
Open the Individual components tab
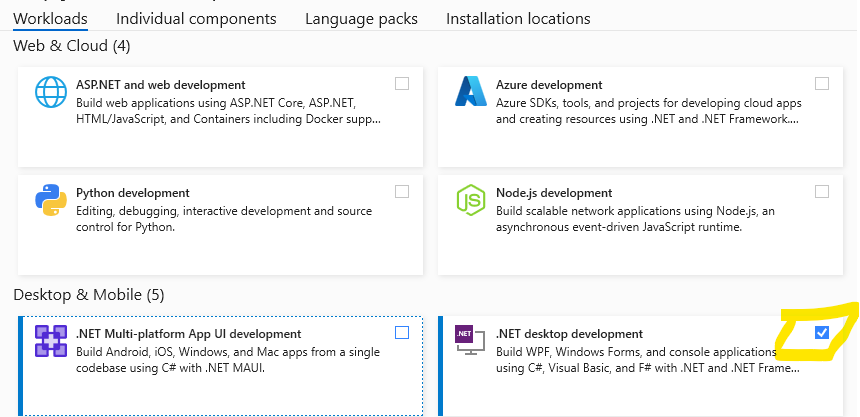pyautogui.click(x=196, y=19)
